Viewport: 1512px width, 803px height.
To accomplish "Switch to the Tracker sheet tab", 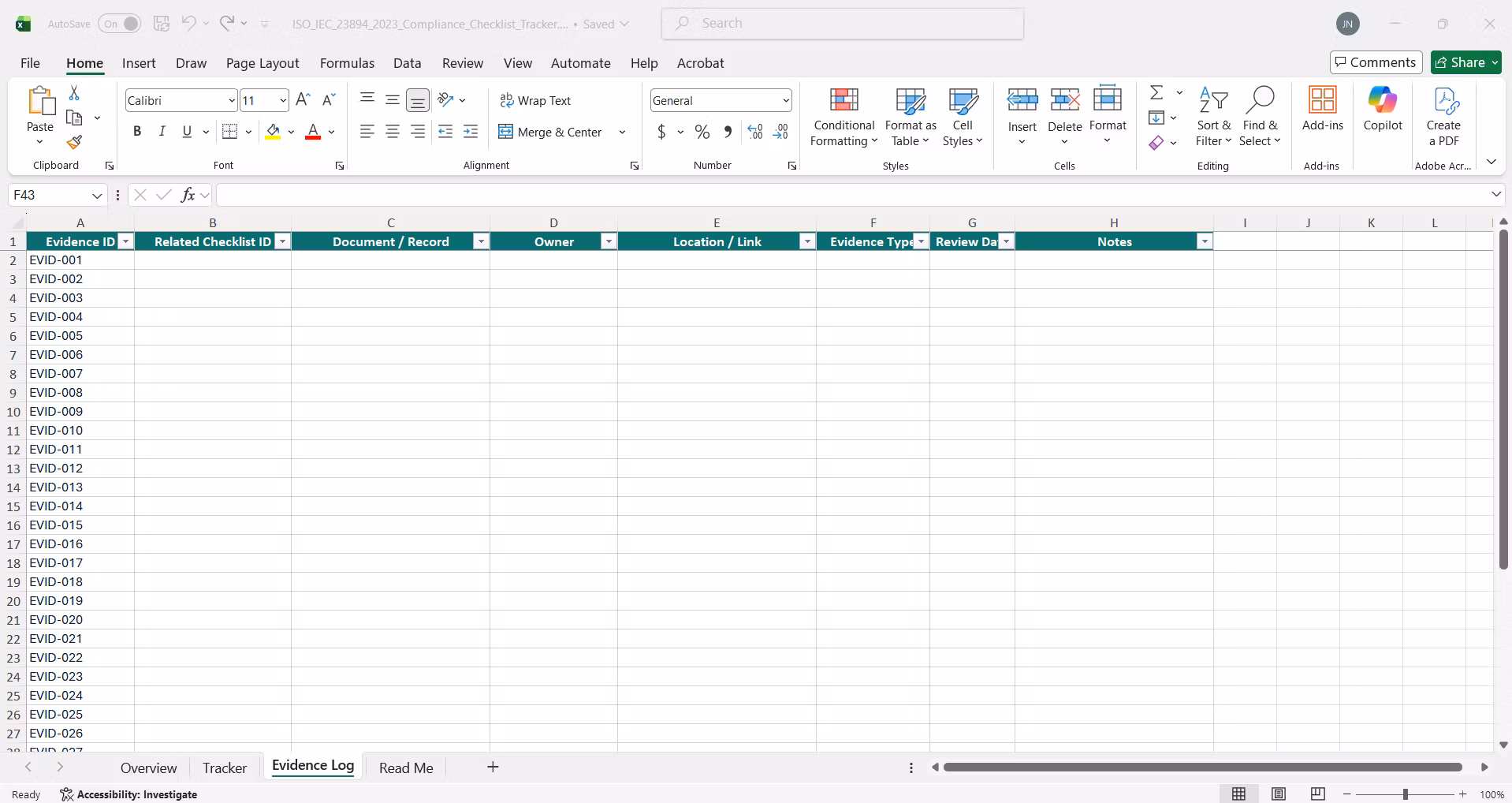I will (x=225, y=768).
